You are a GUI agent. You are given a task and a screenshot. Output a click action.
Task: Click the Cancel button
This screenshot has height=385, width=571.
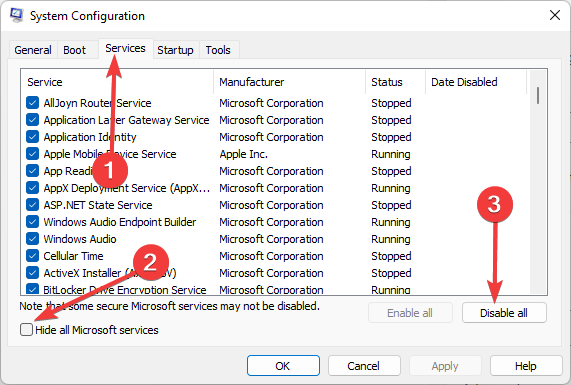(364, 366)
